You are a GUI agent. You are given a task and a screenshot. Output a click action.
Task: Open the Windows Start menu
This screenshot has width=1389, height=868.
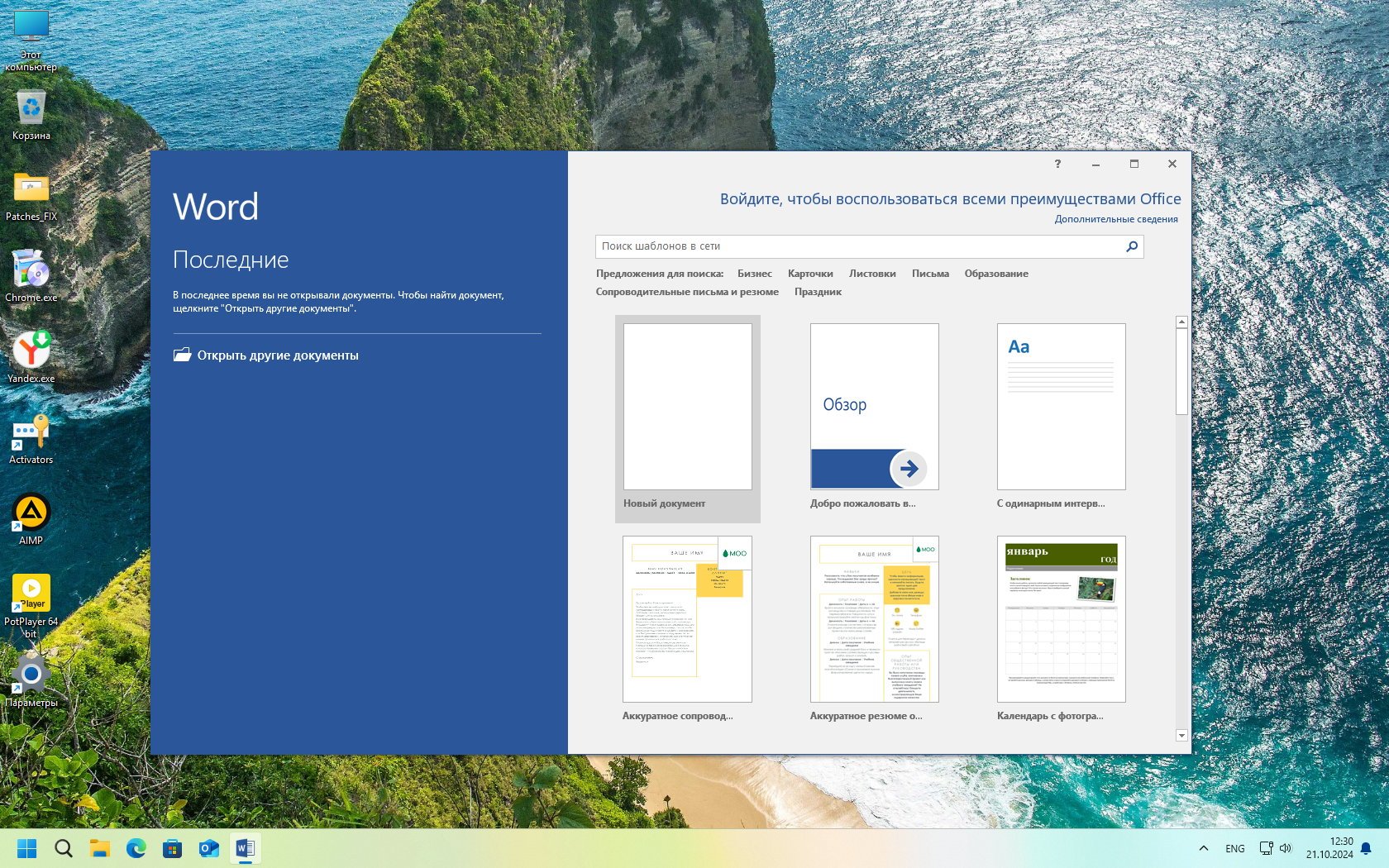tap(27, 848)
